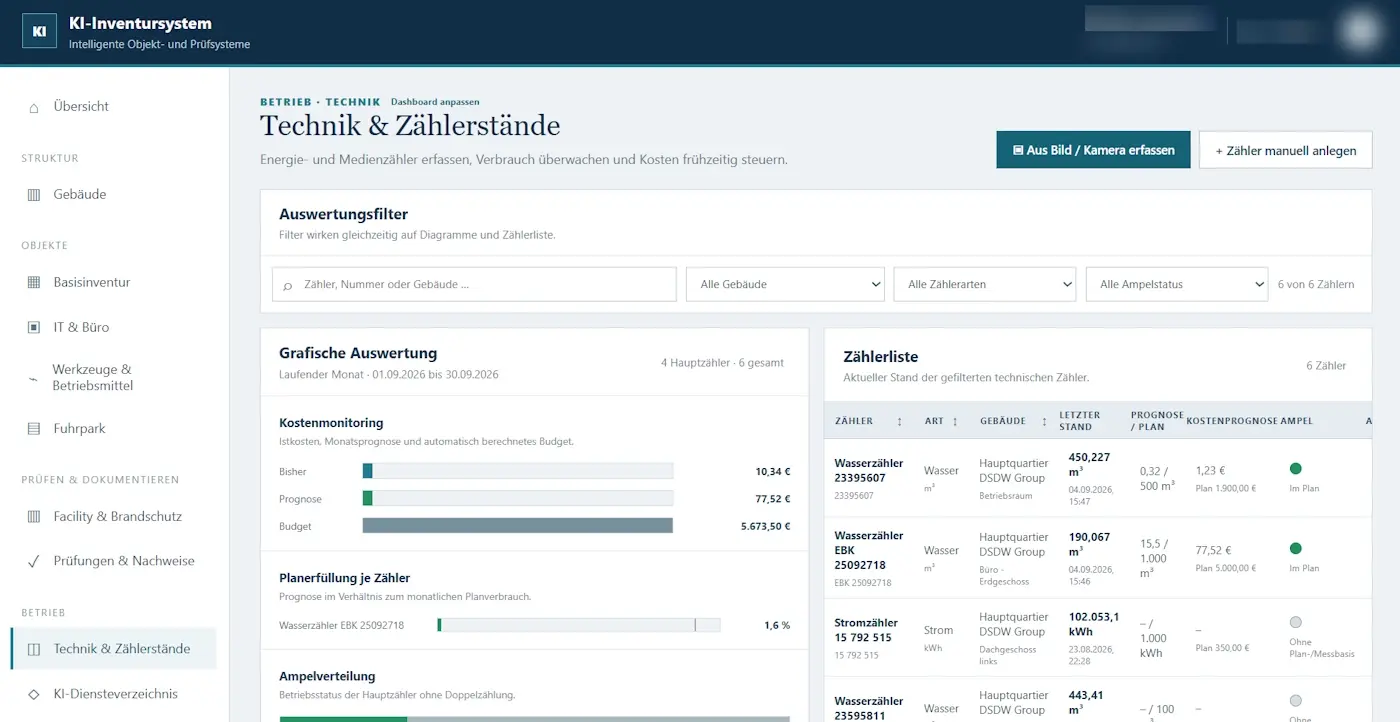Click the KI logo in the header
Viewport: 1400px width, 722px height.
(39, 31)
